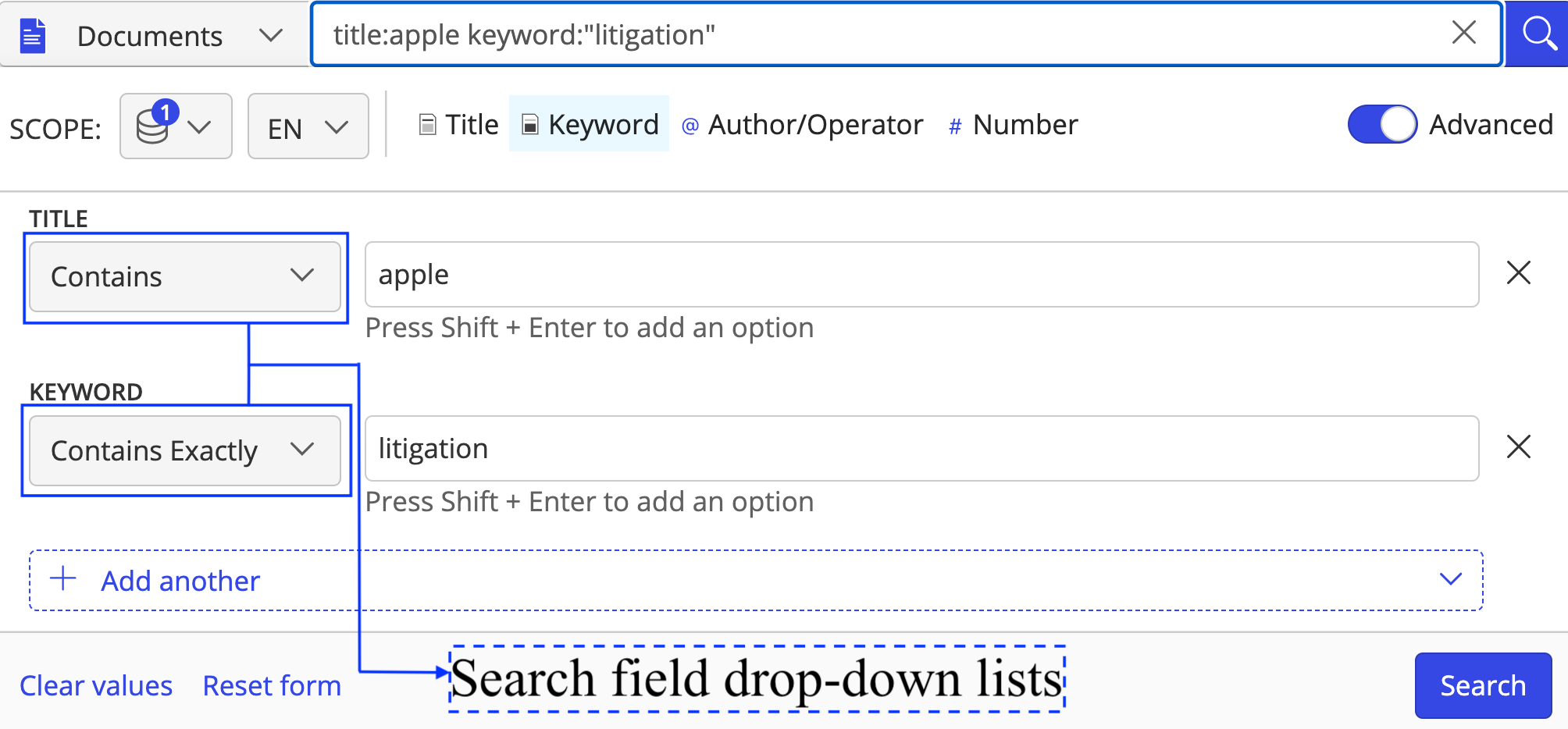Click the Documents file icon
Viewport: 1568px width, 729px height.
coord(33,36)
